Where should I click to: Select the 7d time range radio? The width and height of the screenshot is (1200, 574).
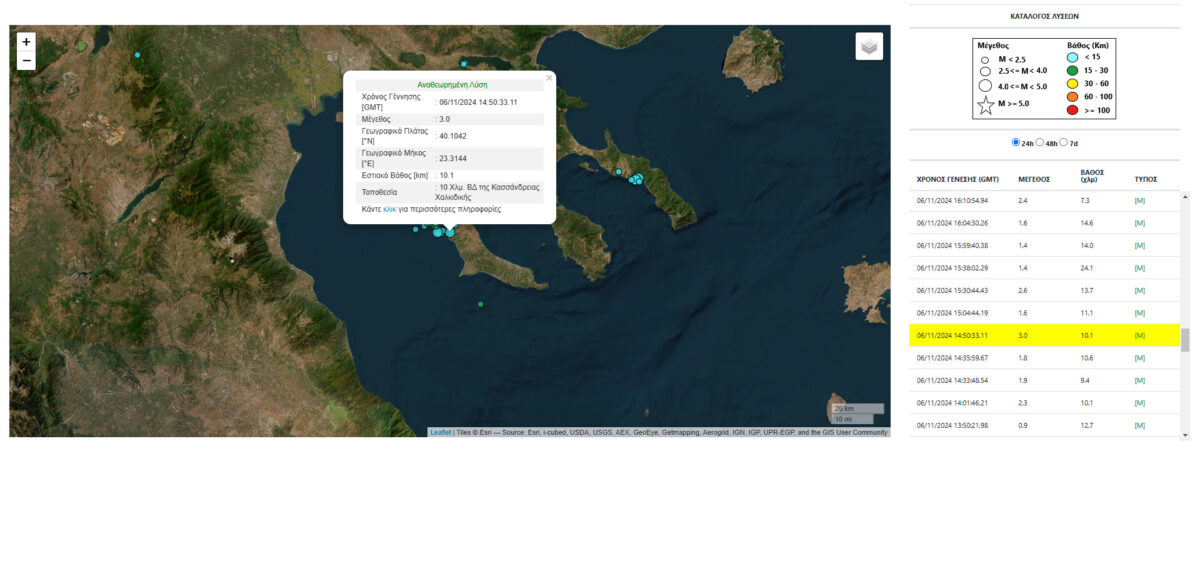coord(1063,143)
